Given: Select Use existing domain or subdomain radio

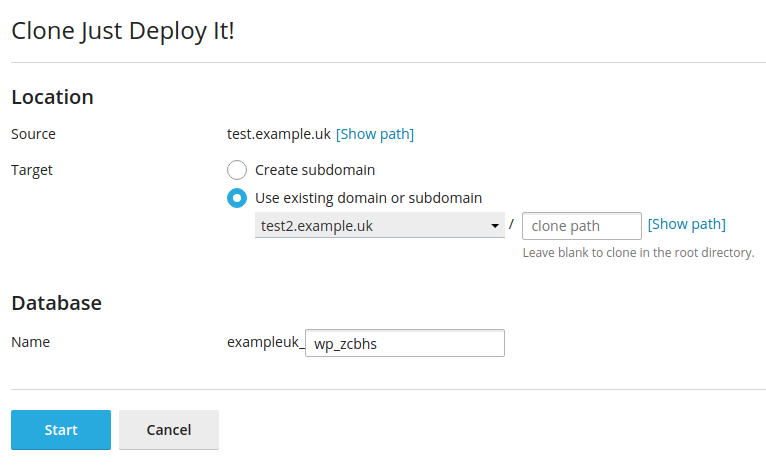Looking at the screenshot, I should [237, 198].
